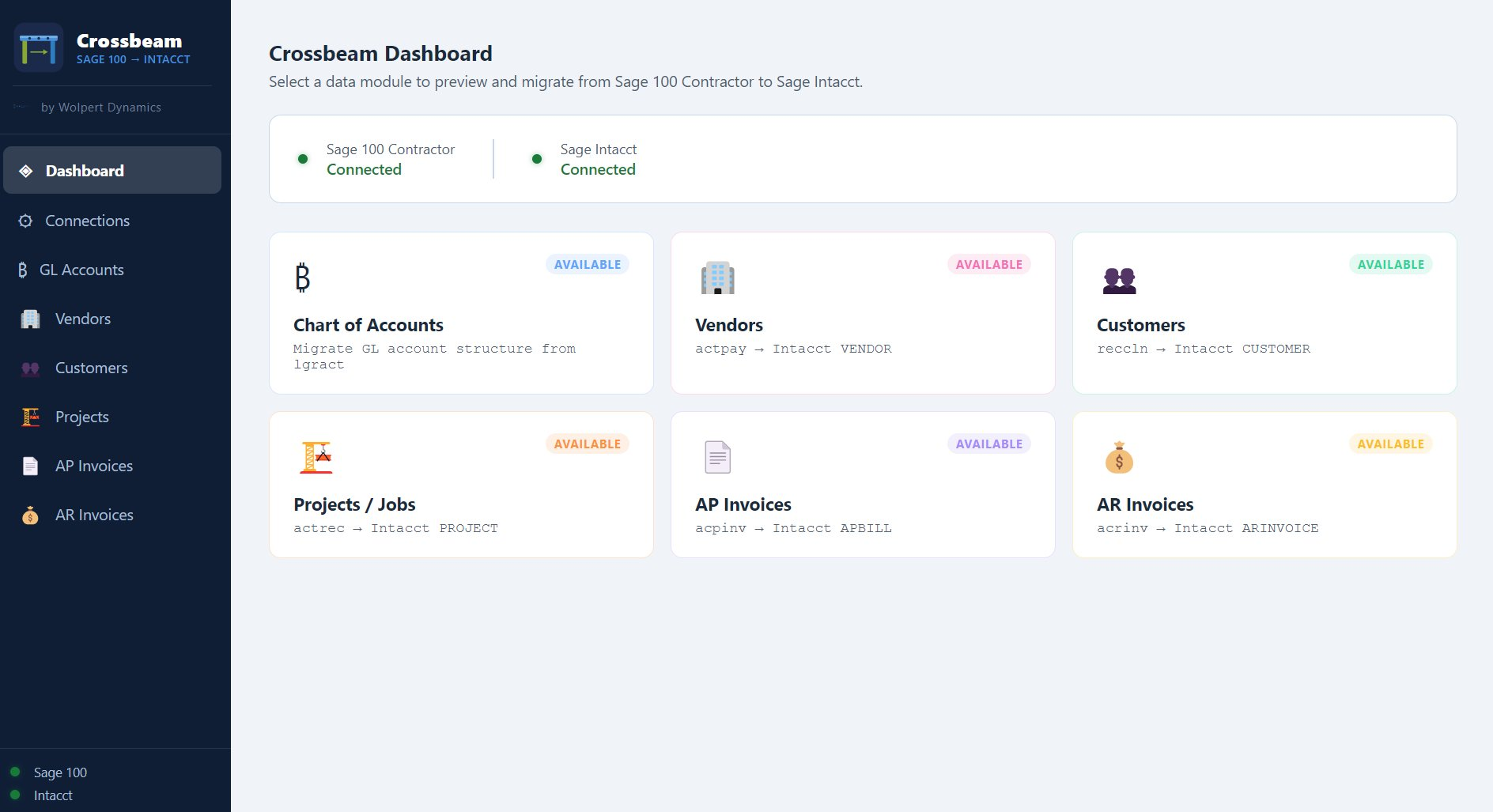This screenshot has height=812, width=1493.
Task: Click the Vendors building icon in sidebar
Action: [x=30, y=319]
